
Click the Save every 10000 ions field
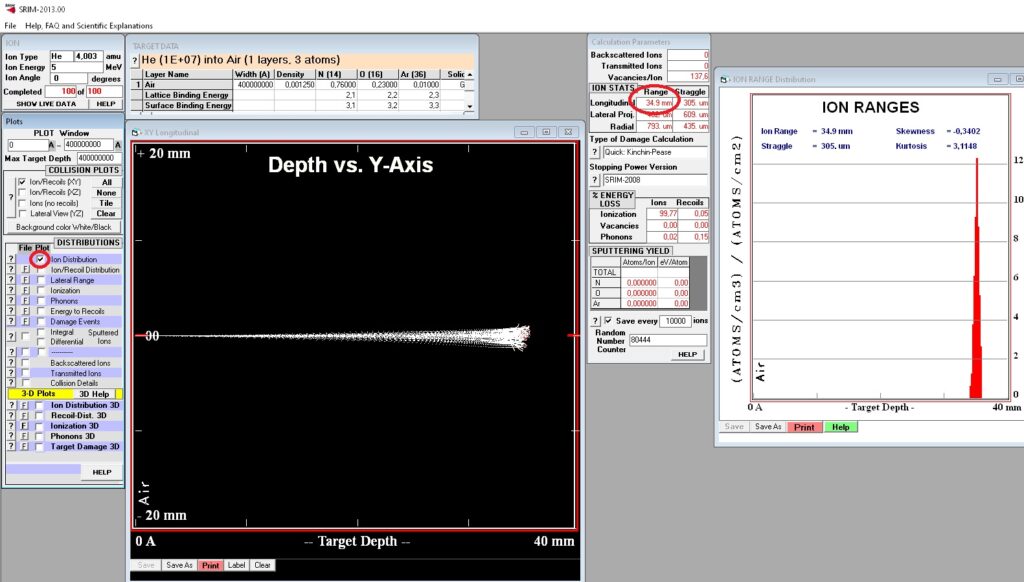pos(675,321)
